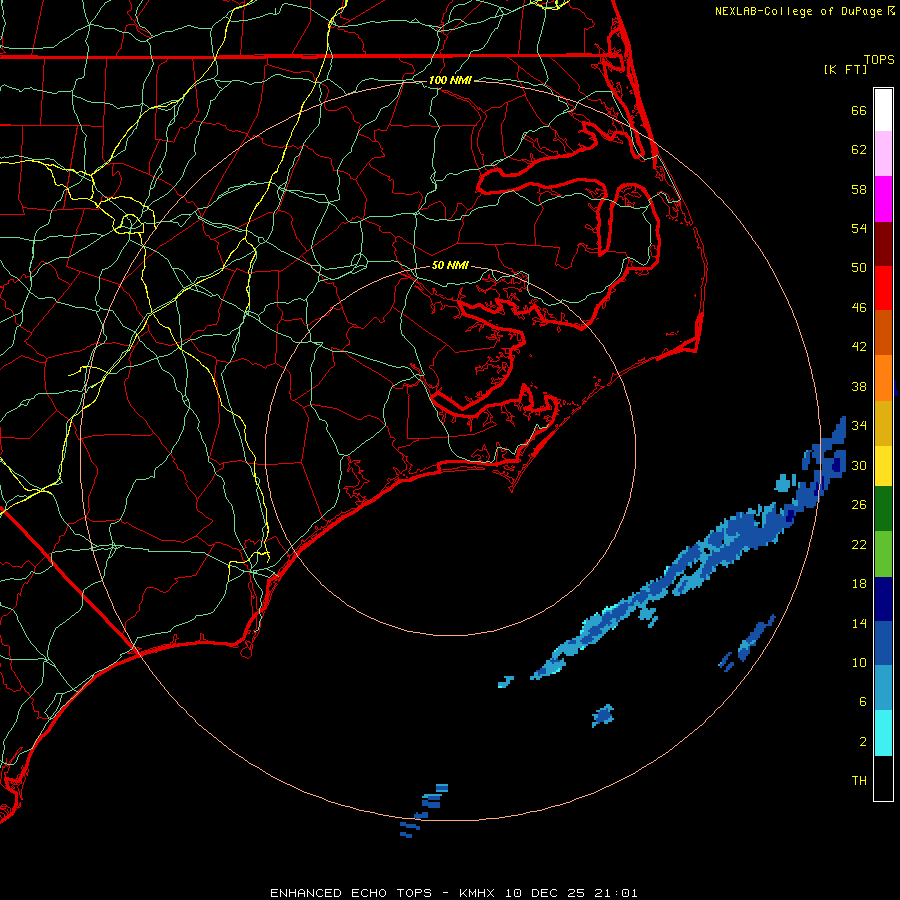Click the KMHX radar site identifier
The width and height of the screenshot is (900, 900).
coord(479,893)
